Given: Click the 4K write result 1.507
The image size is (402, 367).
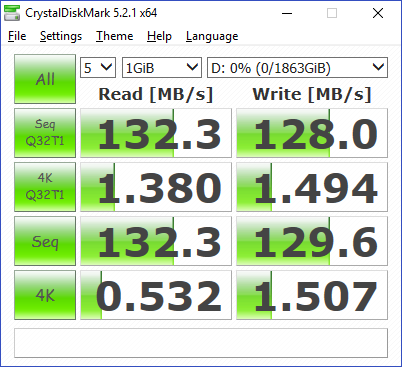Looking at the screenshot, I should pos(312,295).
